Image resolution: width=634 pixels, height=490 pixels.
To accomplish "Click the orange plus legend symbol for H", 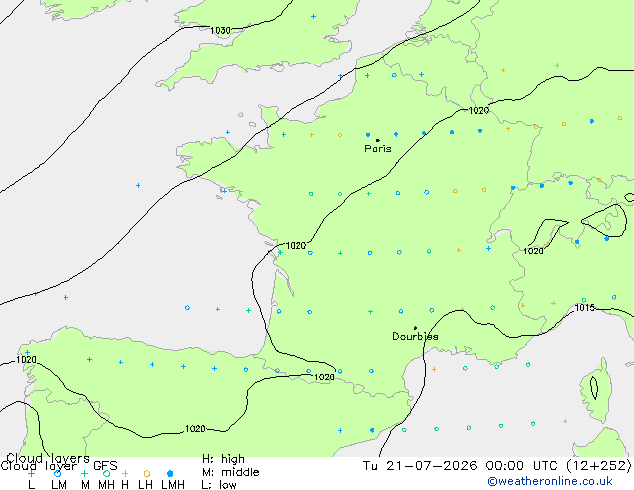I will click(125, 473).
